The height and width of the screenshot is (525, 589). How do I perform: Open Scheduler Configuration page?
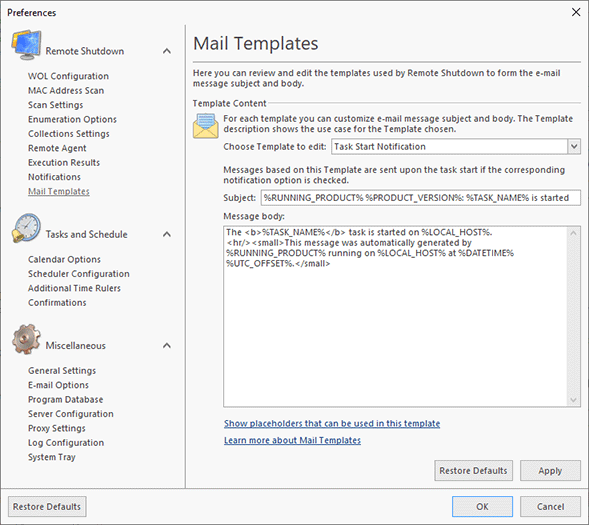79,274
